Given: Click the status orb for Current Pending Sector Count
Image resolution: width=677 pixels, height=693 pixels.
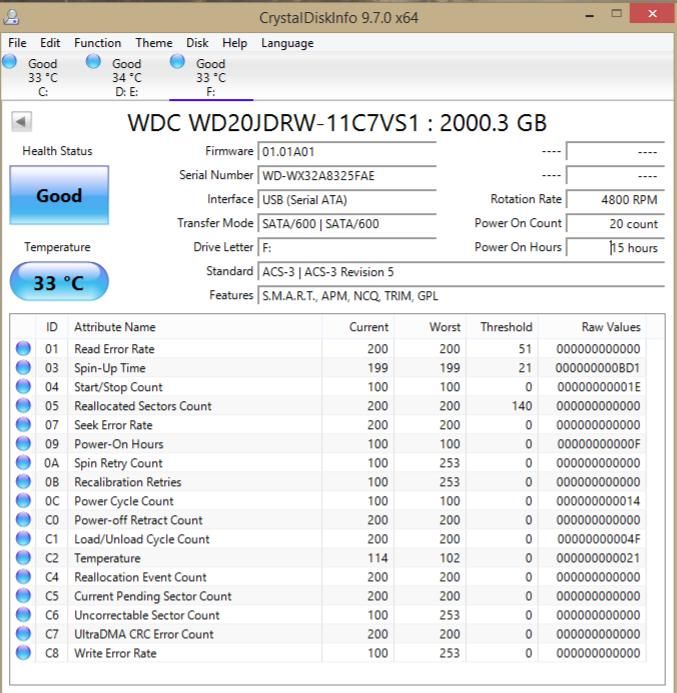Looking at the screenshot, I should click(23, 595).
